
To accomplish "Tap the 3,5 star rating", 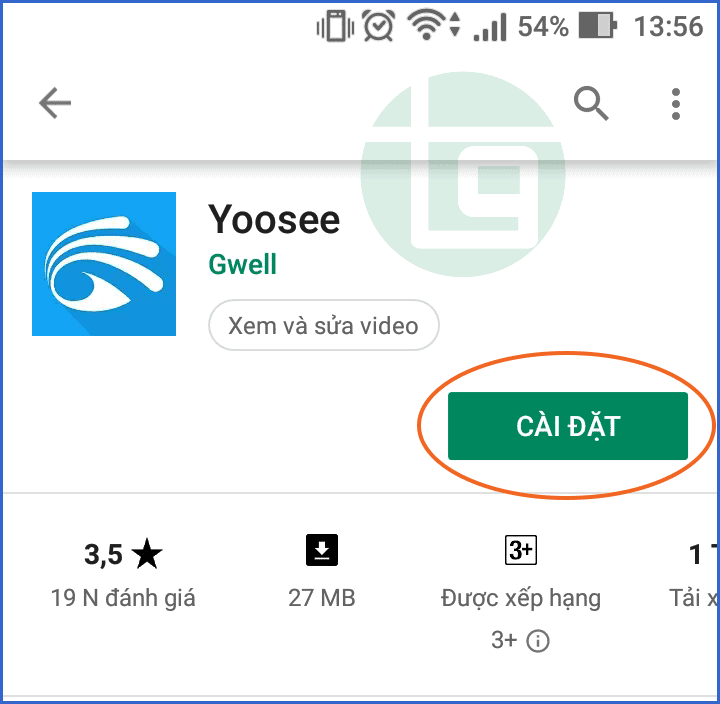I will click(x=123, y=554).
